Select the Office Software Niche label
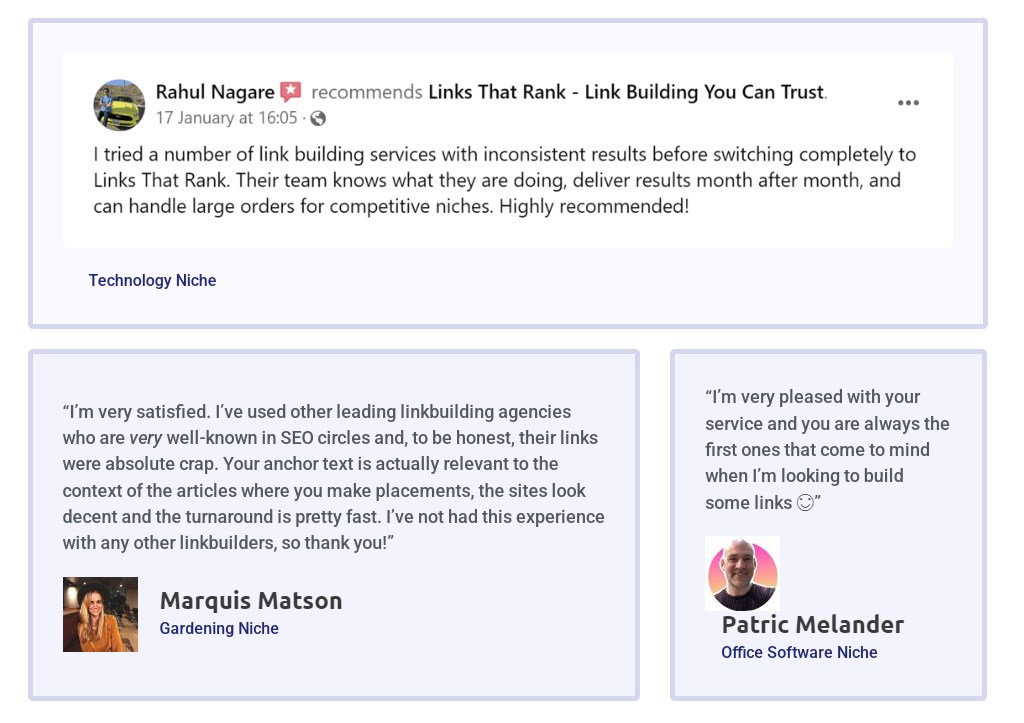 pos(799,652)
